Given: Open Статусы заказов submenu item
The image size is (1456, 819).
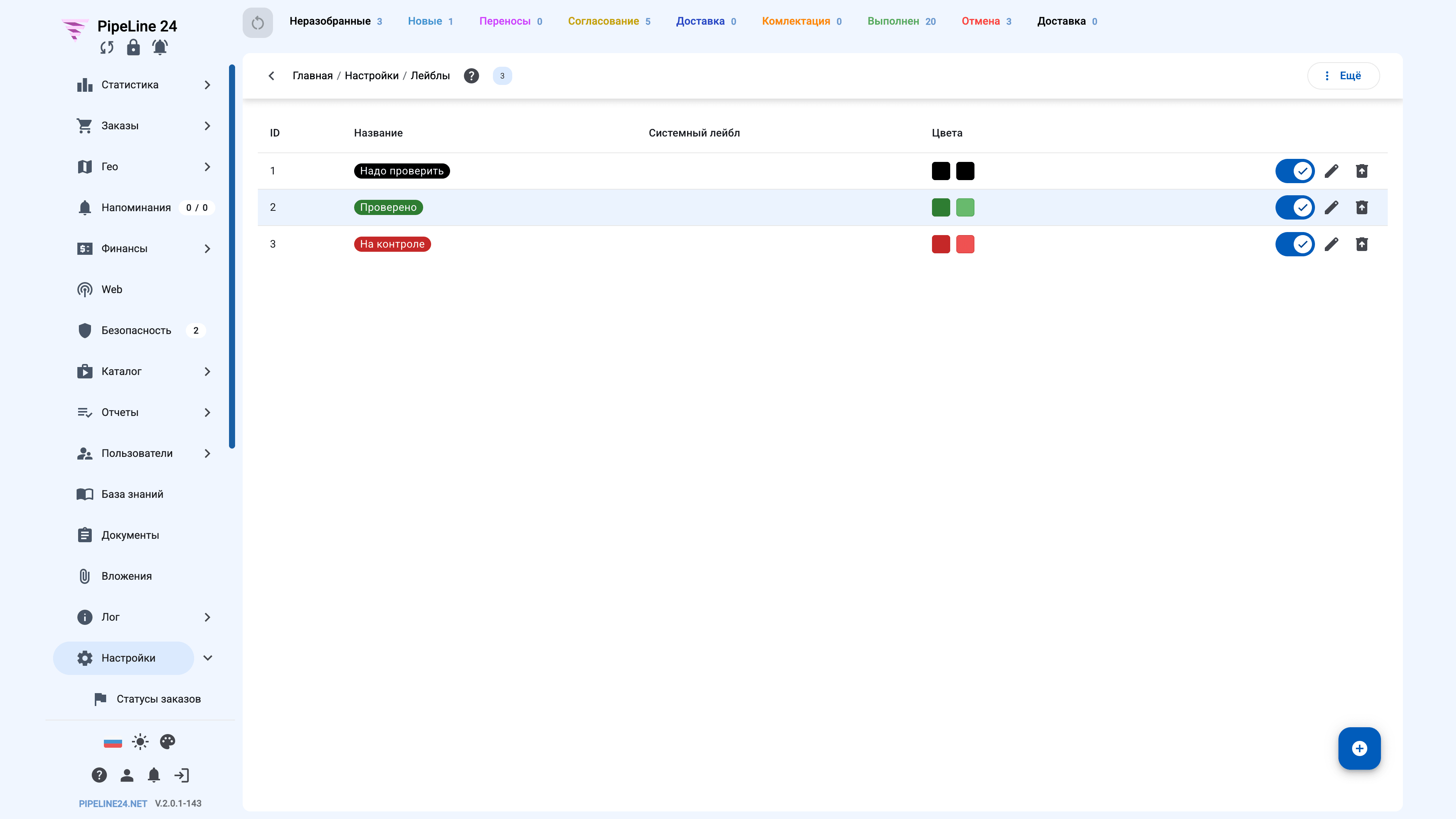Looking at the screenshot, I should 148,699.
